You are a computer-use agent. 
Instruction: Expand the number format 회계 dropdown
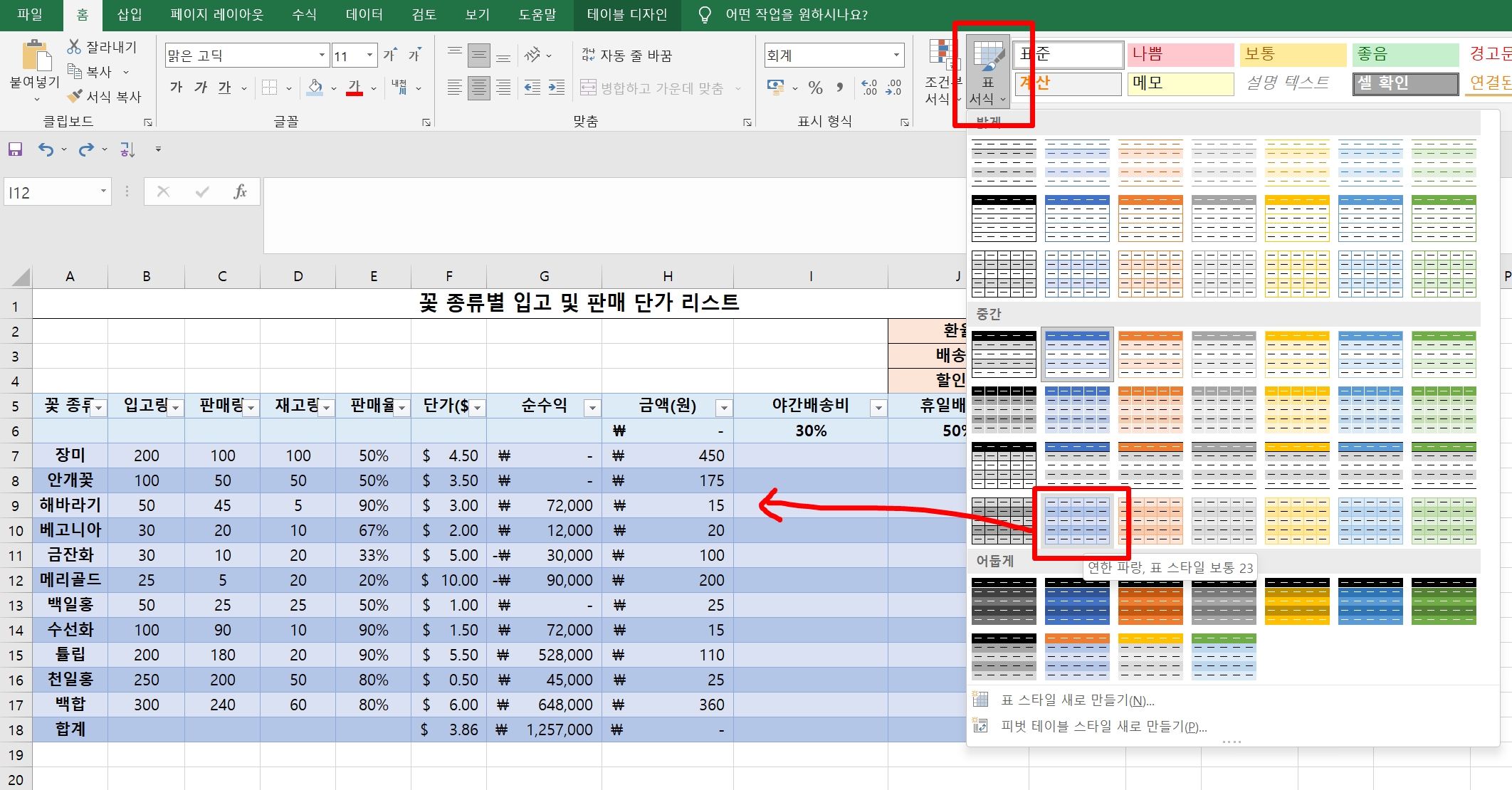[896, 55]
